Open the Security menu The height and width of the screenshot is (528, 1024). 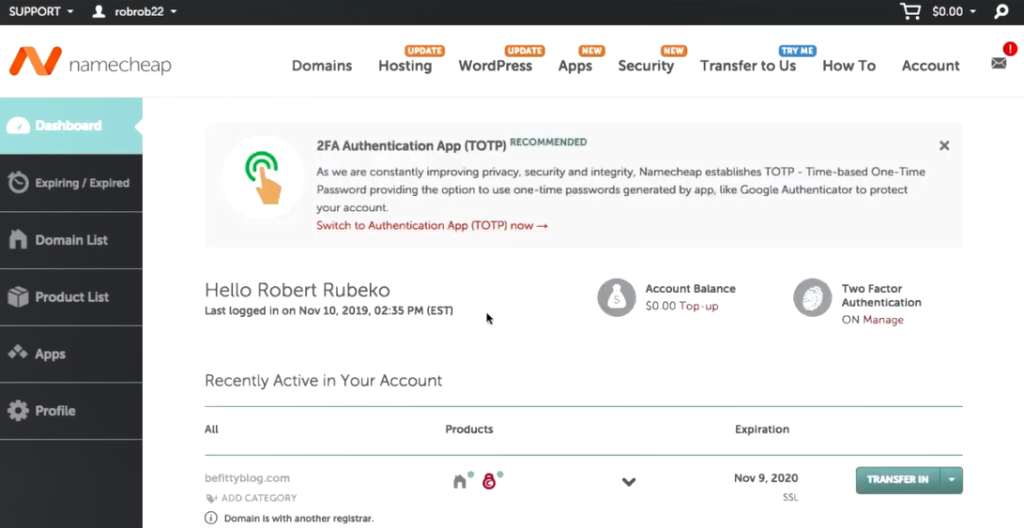646,66
